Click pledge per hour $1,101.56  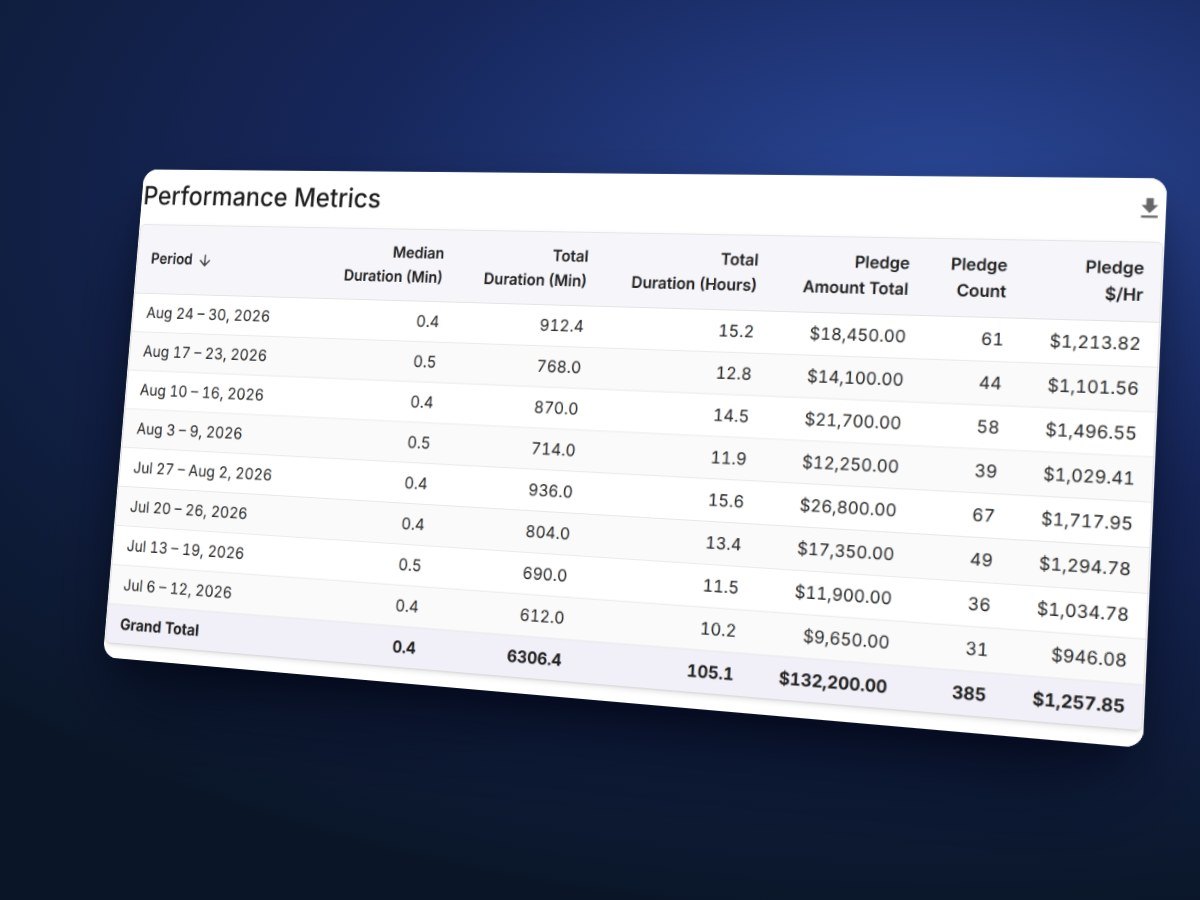coord(1092,386)
